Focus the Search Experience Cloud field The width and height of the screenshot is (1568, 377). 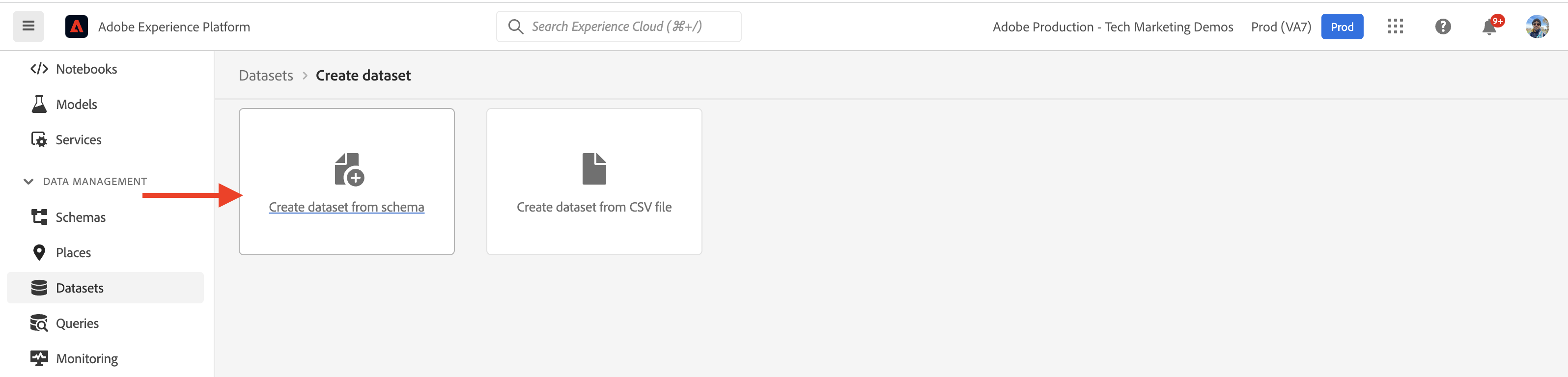point(618,27)
